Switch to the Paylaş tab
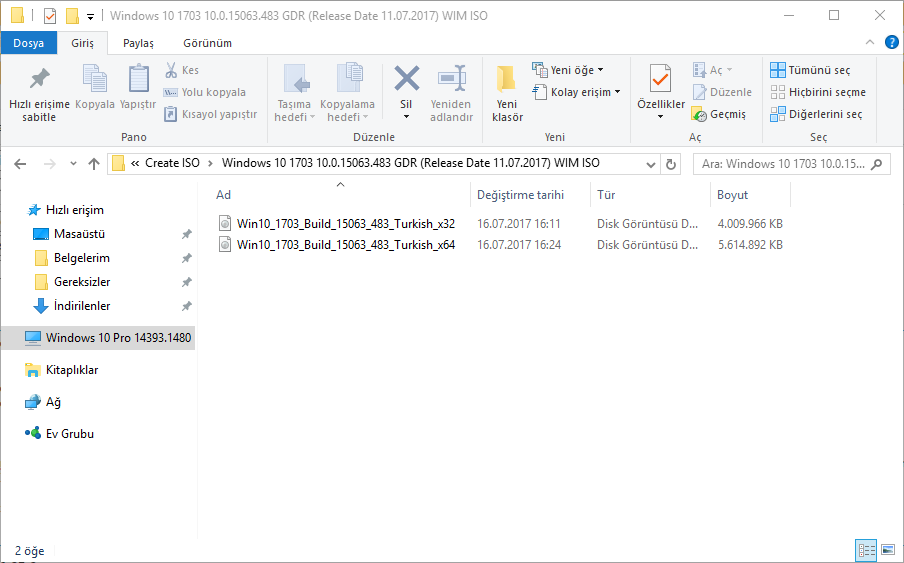 [x=138, y=43]
